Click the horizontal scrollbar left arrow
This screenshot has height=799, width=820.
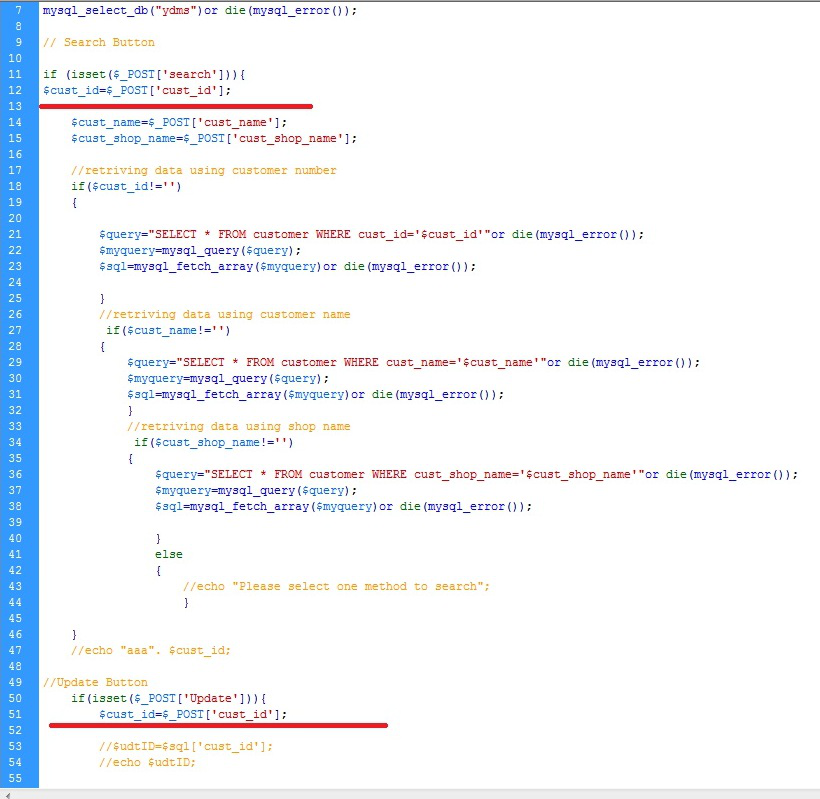click(7, 794)
